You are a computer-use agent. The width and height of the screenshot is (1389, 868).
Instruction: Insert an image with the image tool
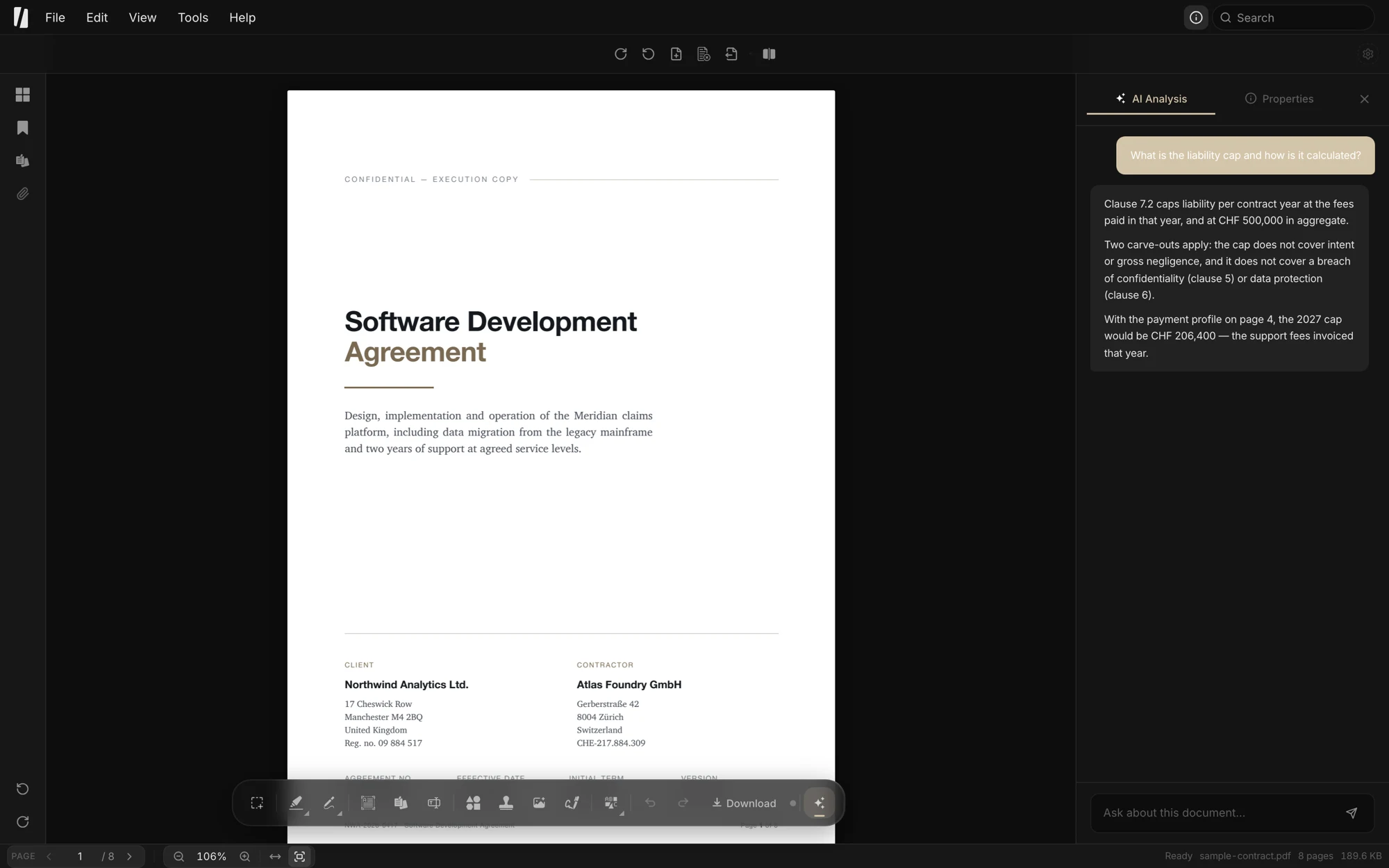(539, 803)
